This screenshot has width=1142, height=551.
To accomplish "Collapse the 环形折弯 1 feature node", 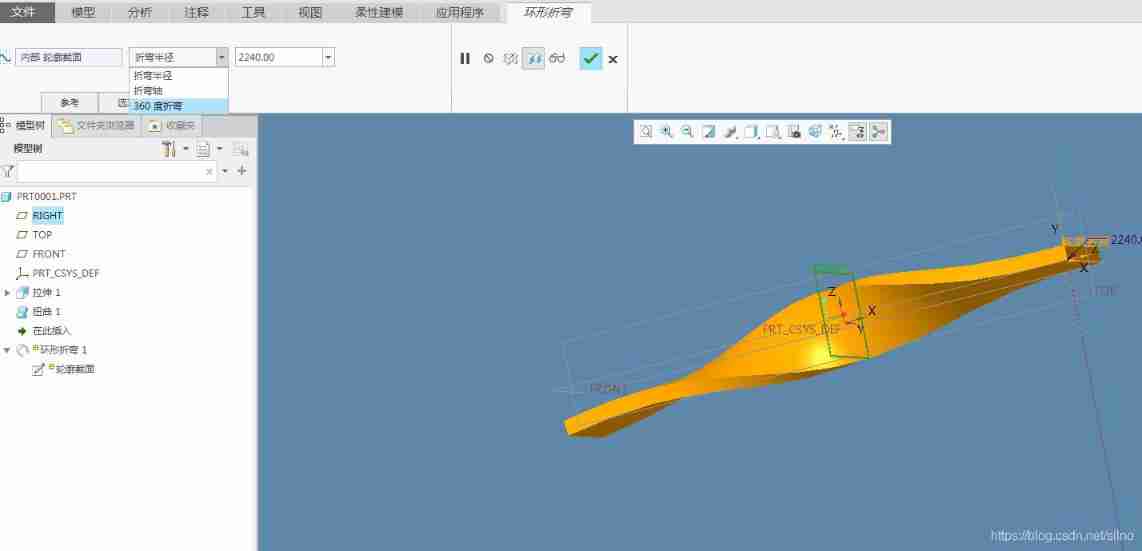I will pos(7,350).
